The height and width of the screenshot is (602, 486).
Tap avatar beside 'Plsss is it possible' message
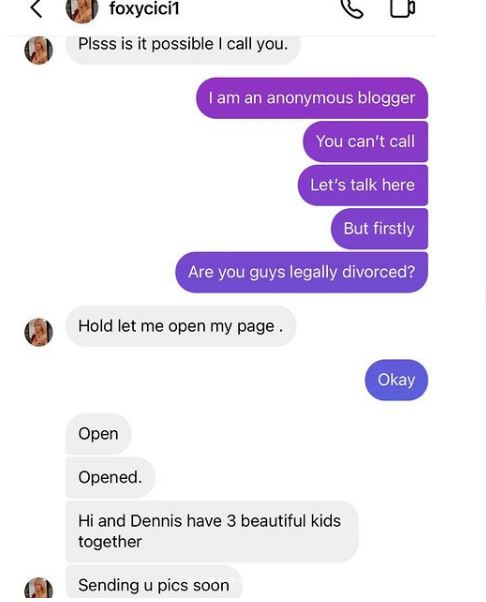(x=38, y=50)
